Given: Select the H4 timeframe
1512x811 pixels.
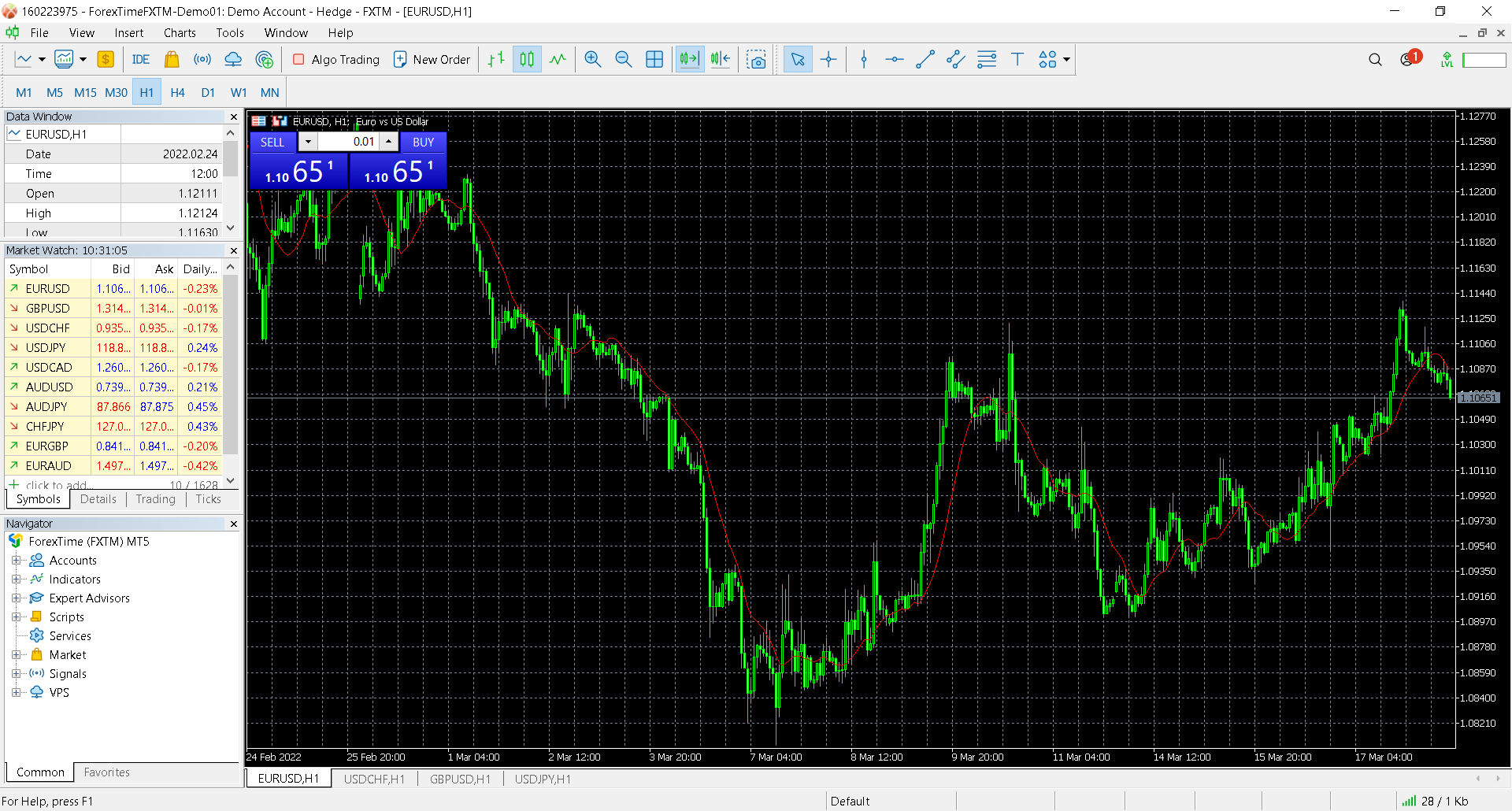Looking at the screenshot, I should point(177,92).
